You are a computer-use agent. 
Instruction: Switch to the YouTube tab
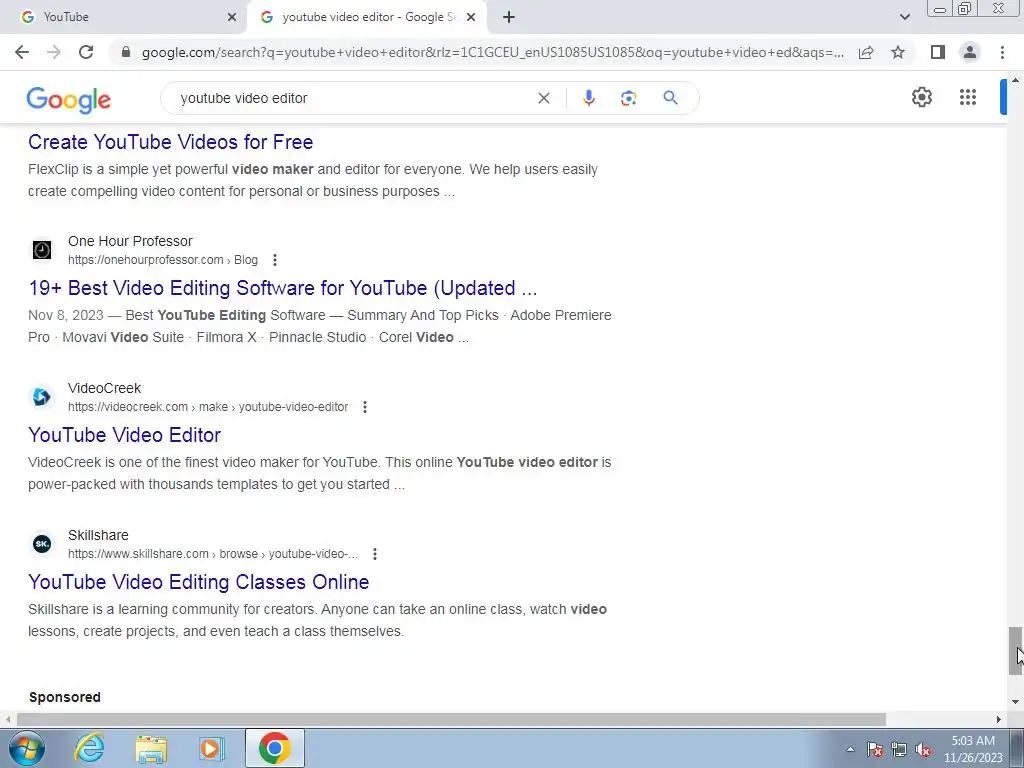[x=123, y=17]
